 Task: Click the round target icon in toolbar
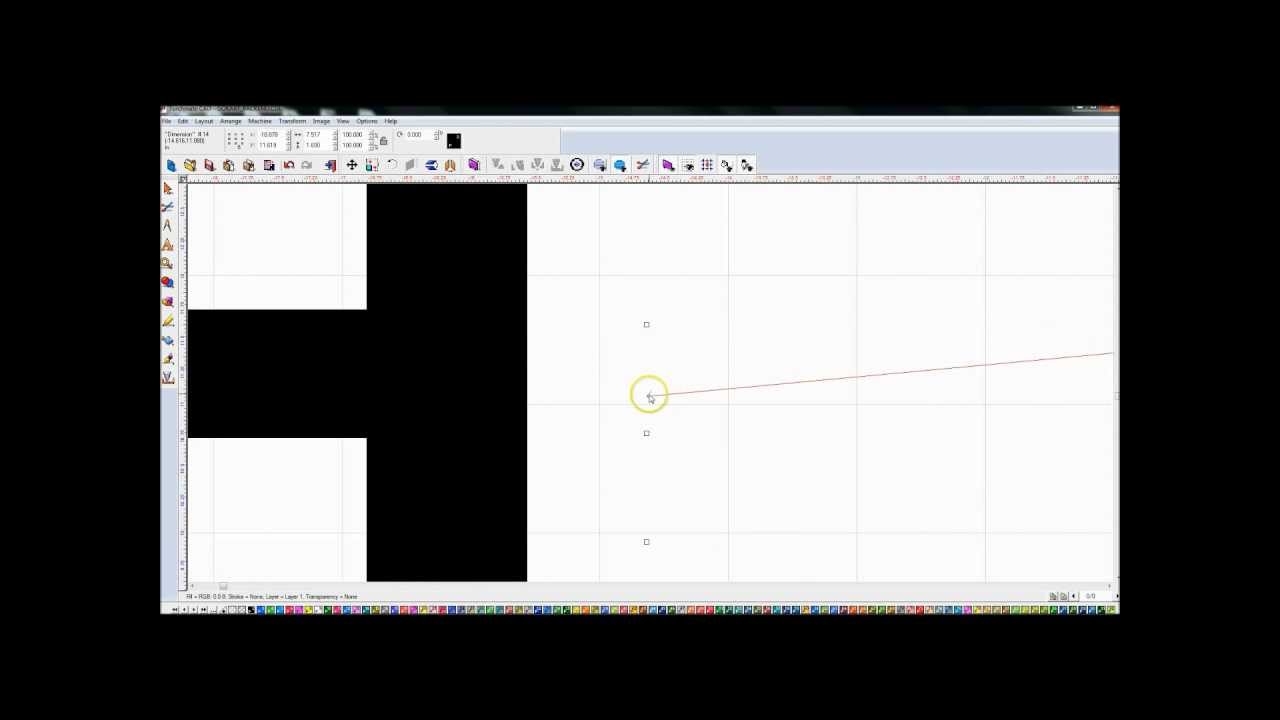(577, 165)
